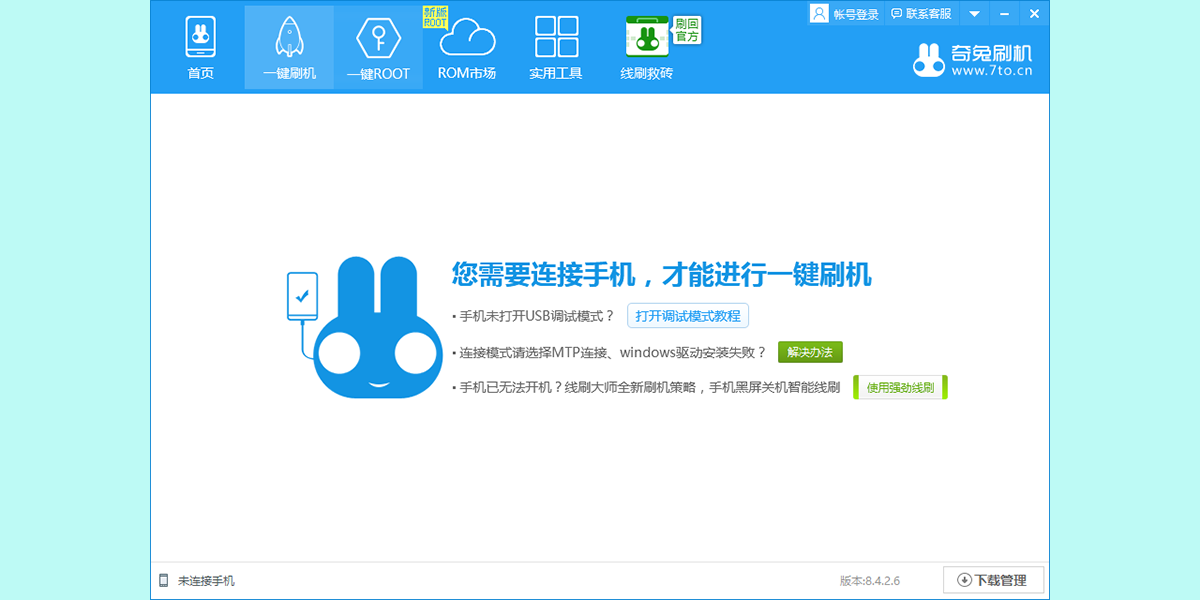Open the 首页 home phone icon
The height and width of the screenshot is (600, 1200).
pyautogui.click(x=200, y=38)
